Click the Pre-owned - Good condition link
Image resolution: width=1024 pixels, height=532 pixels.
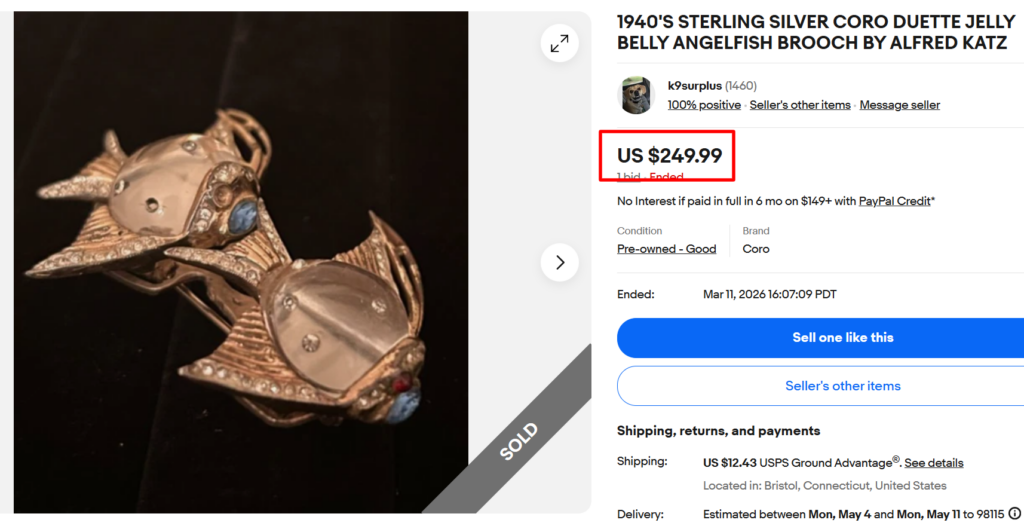click(x=666, y=249)
